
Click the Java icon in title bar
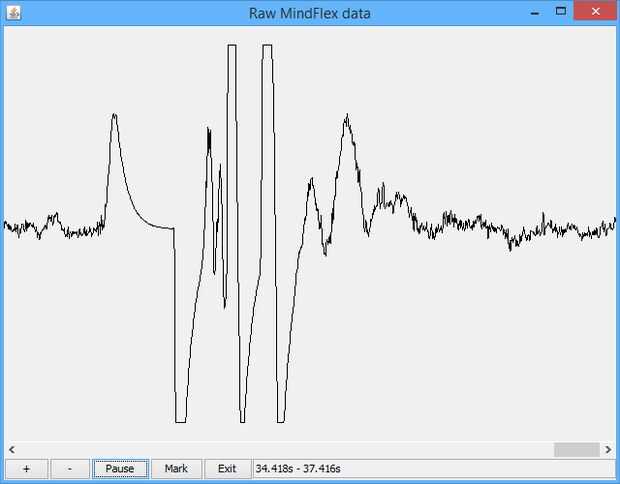coord(14,13)
